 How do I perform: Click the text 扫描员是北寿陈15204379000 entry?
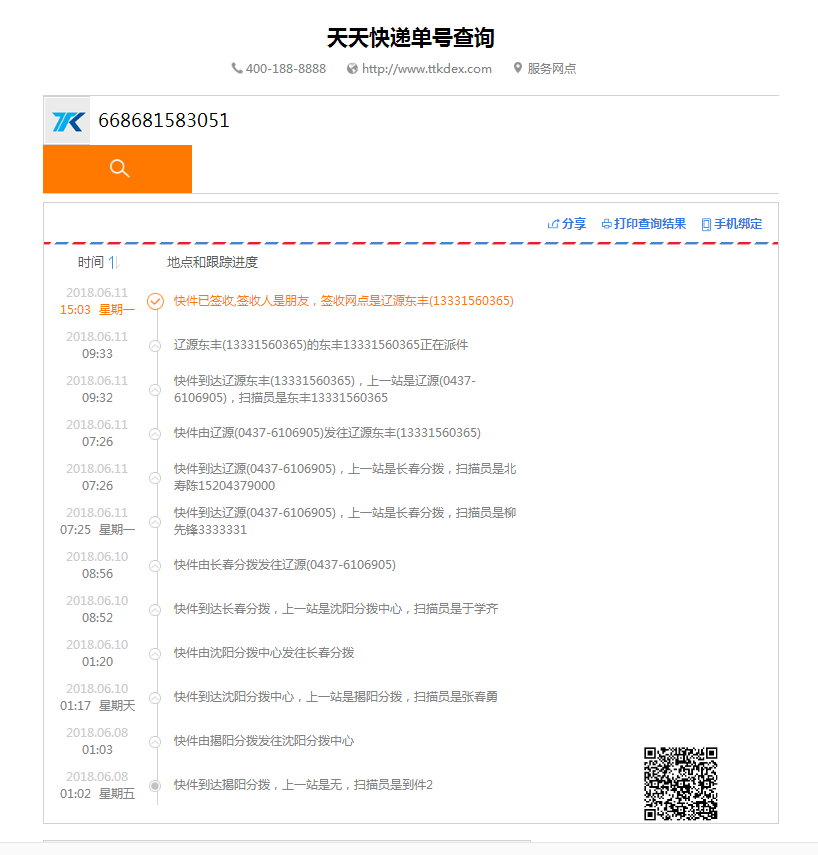click(345, 477)
